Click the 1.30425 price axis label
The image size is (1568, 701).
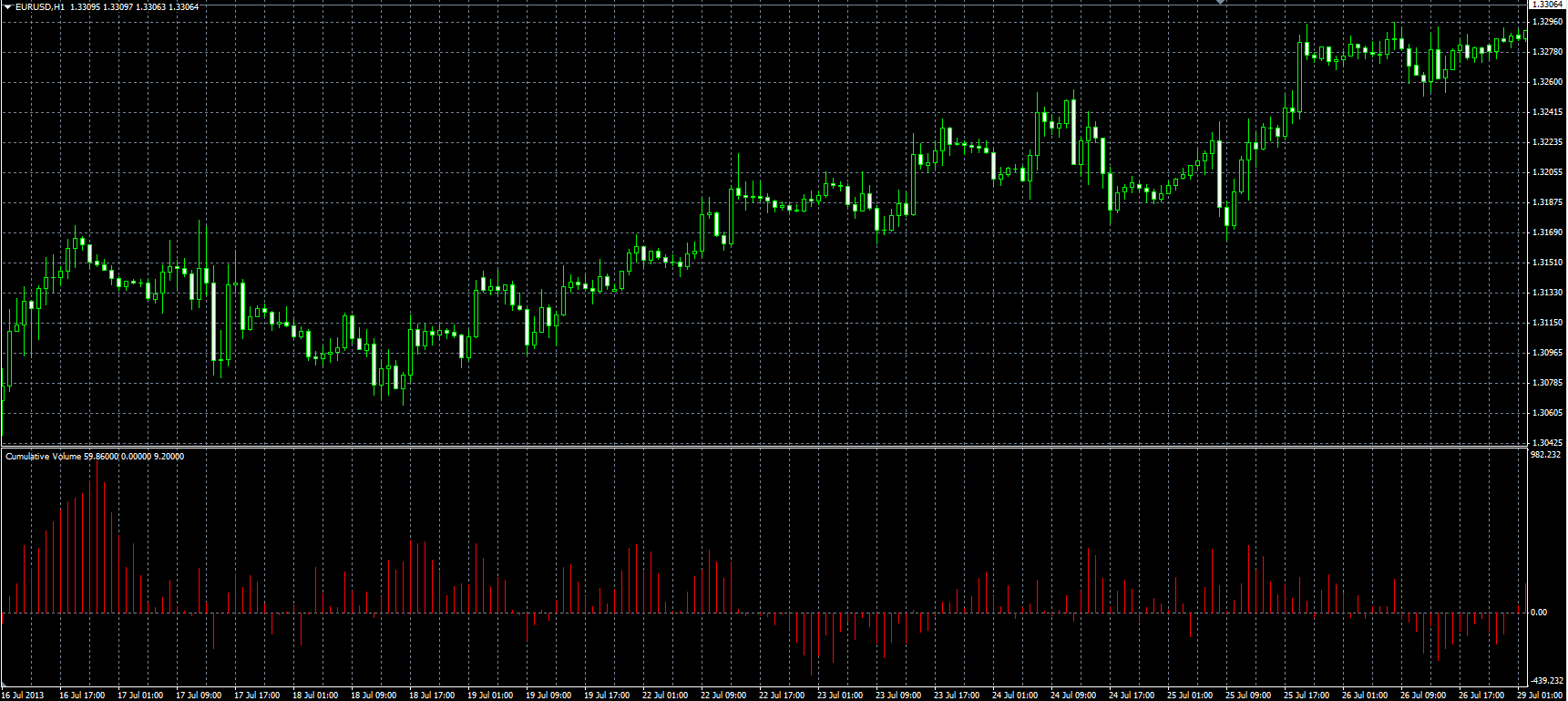pyautogui.click(x=1548, y=443)
